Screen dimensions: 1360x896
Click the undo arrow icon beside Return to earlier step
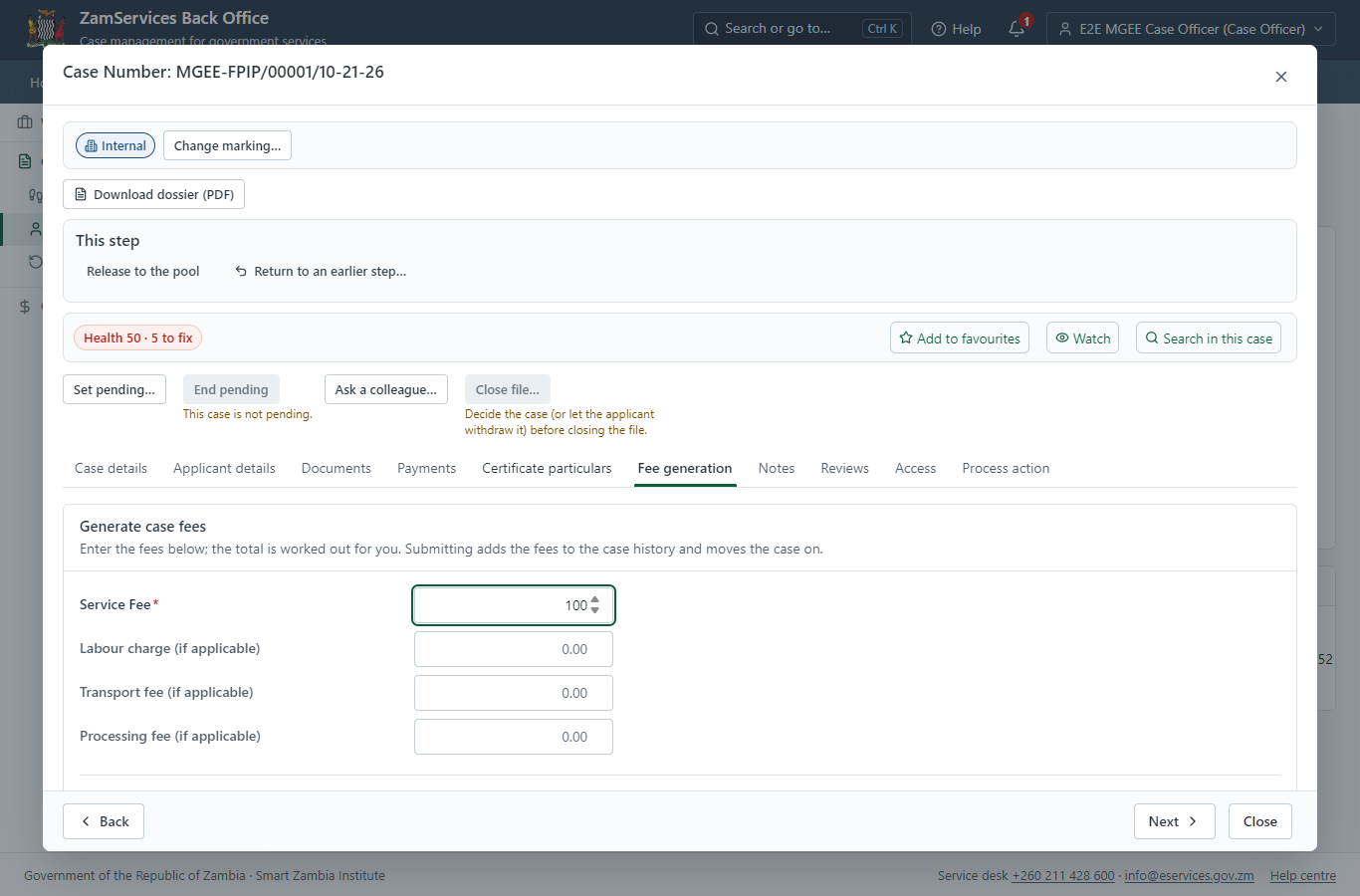tap(241, 271)
